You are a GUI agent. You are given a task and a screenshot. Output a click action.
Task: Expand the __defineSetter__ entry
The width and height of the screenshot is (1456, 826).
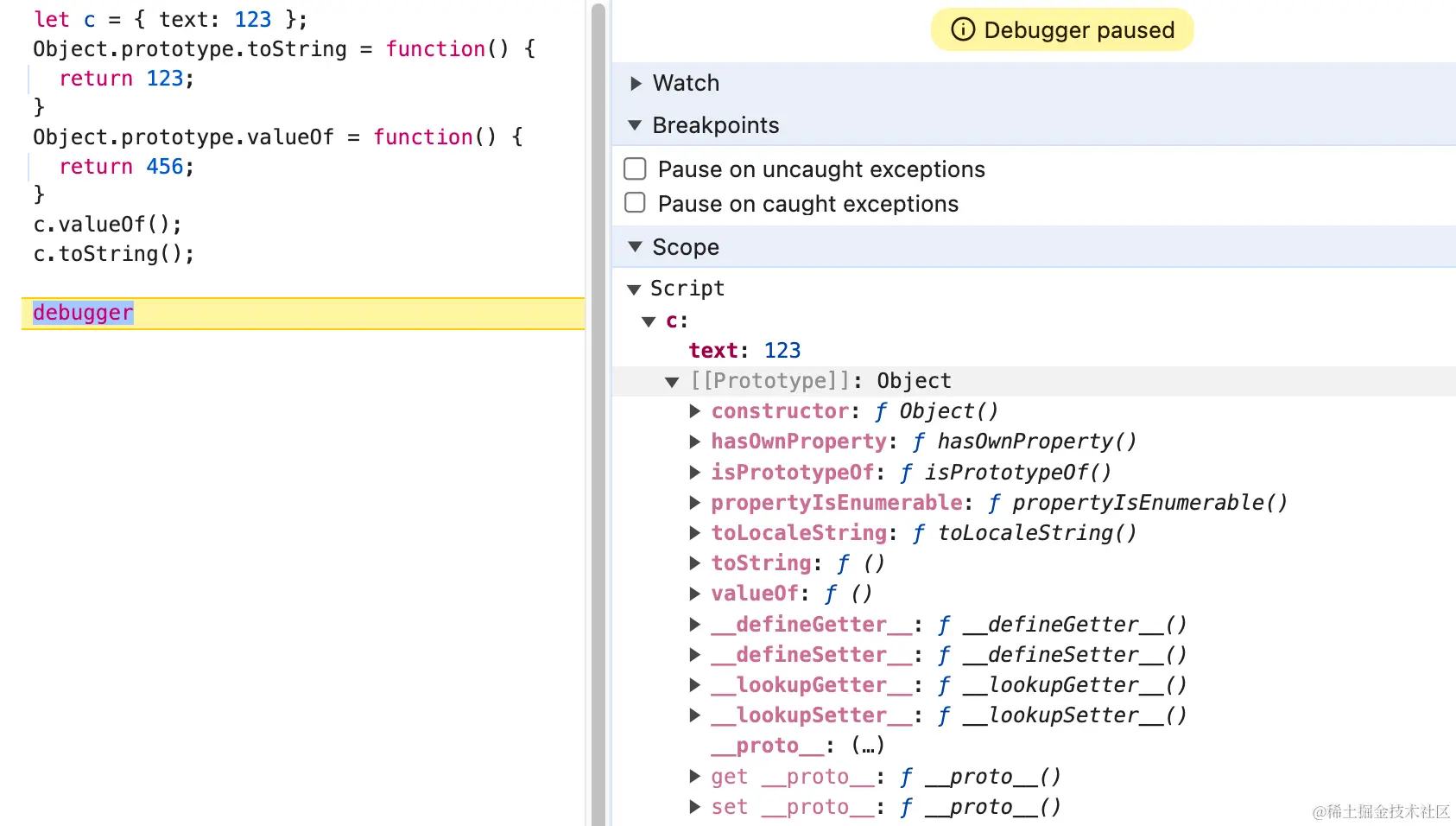coord(695,655)
